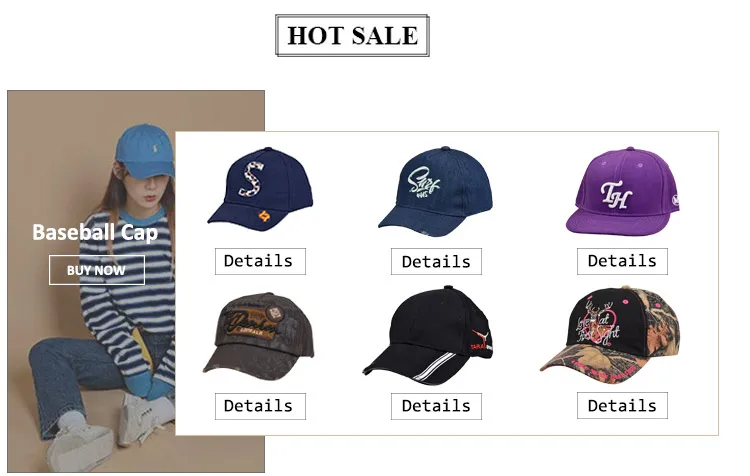Click the Baseball Cap title text
This screenshot has width=750, height=476.
click(x=95, y=232)
